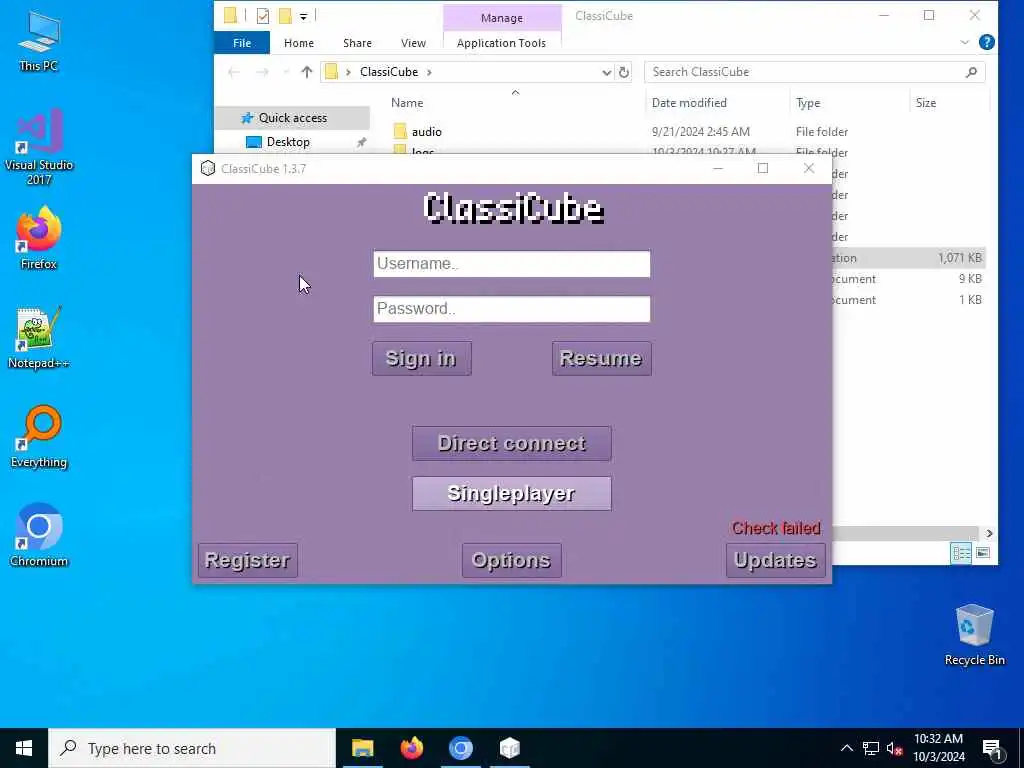This screenshot has height=768, width=1024.
Task: Sort by Size column header
Action: pos(925,103)
